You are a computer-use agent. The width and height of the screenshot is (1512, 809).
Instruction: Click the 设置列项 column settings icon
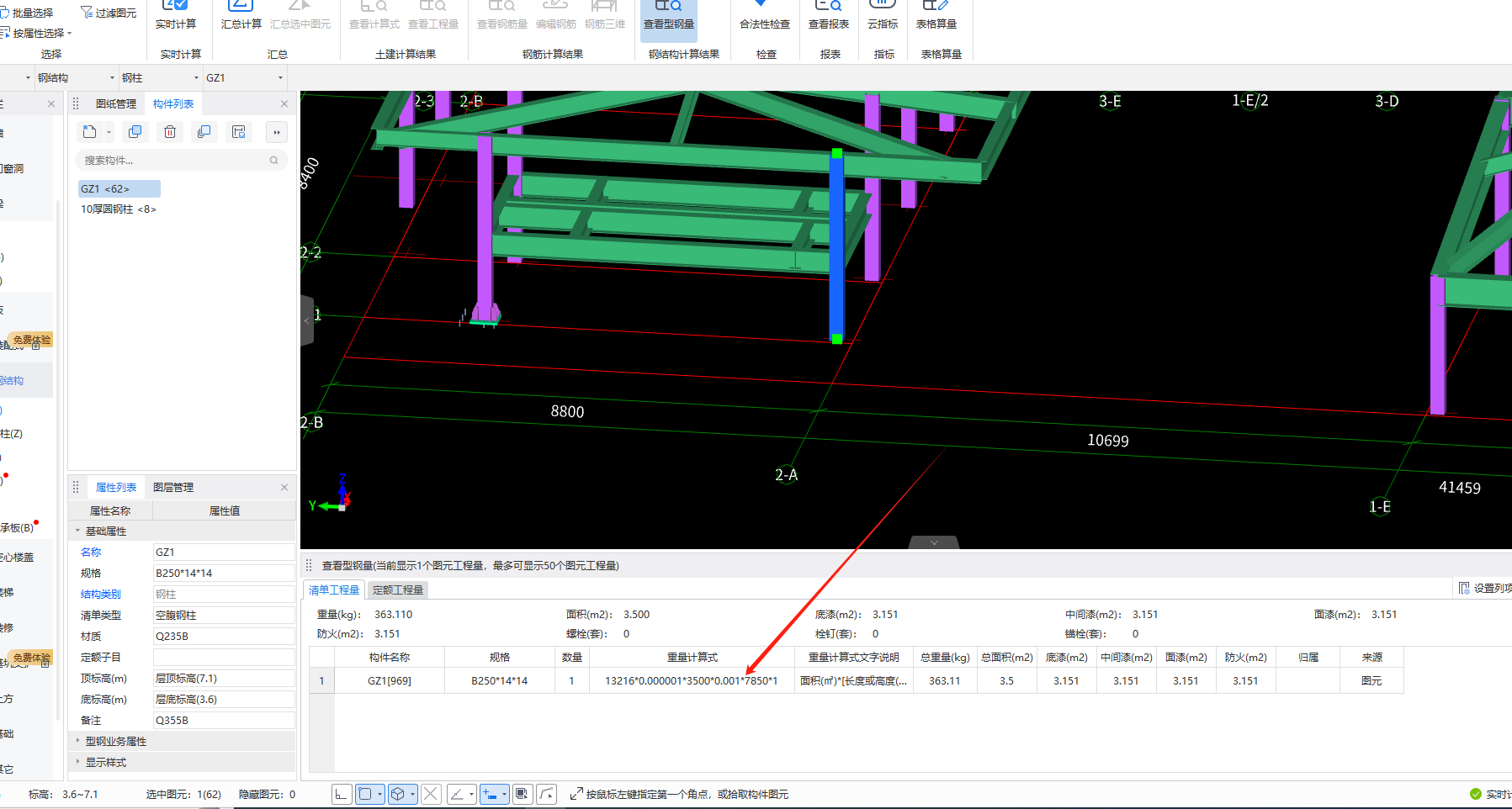point(1465,588)
